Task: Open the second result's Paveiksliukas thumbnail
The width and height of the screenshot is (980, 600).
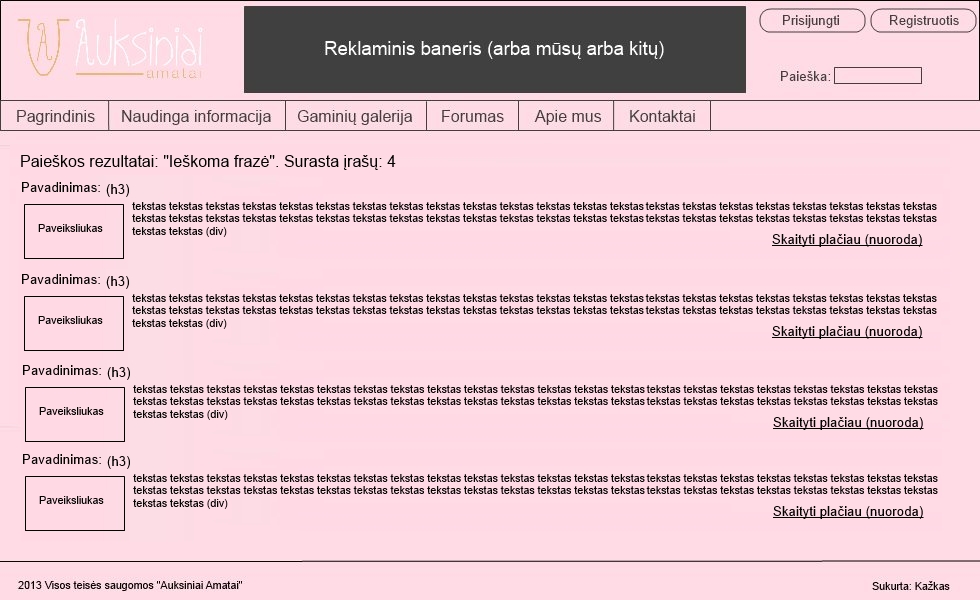Action: click(x=73, y=322)
